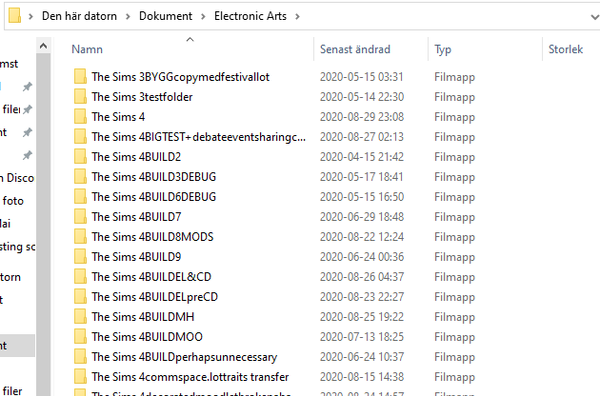Viewport: 600px width, 396px height.
Task: Expand the chevron after Electronic Arts breadcrumb
Action: 297,16
